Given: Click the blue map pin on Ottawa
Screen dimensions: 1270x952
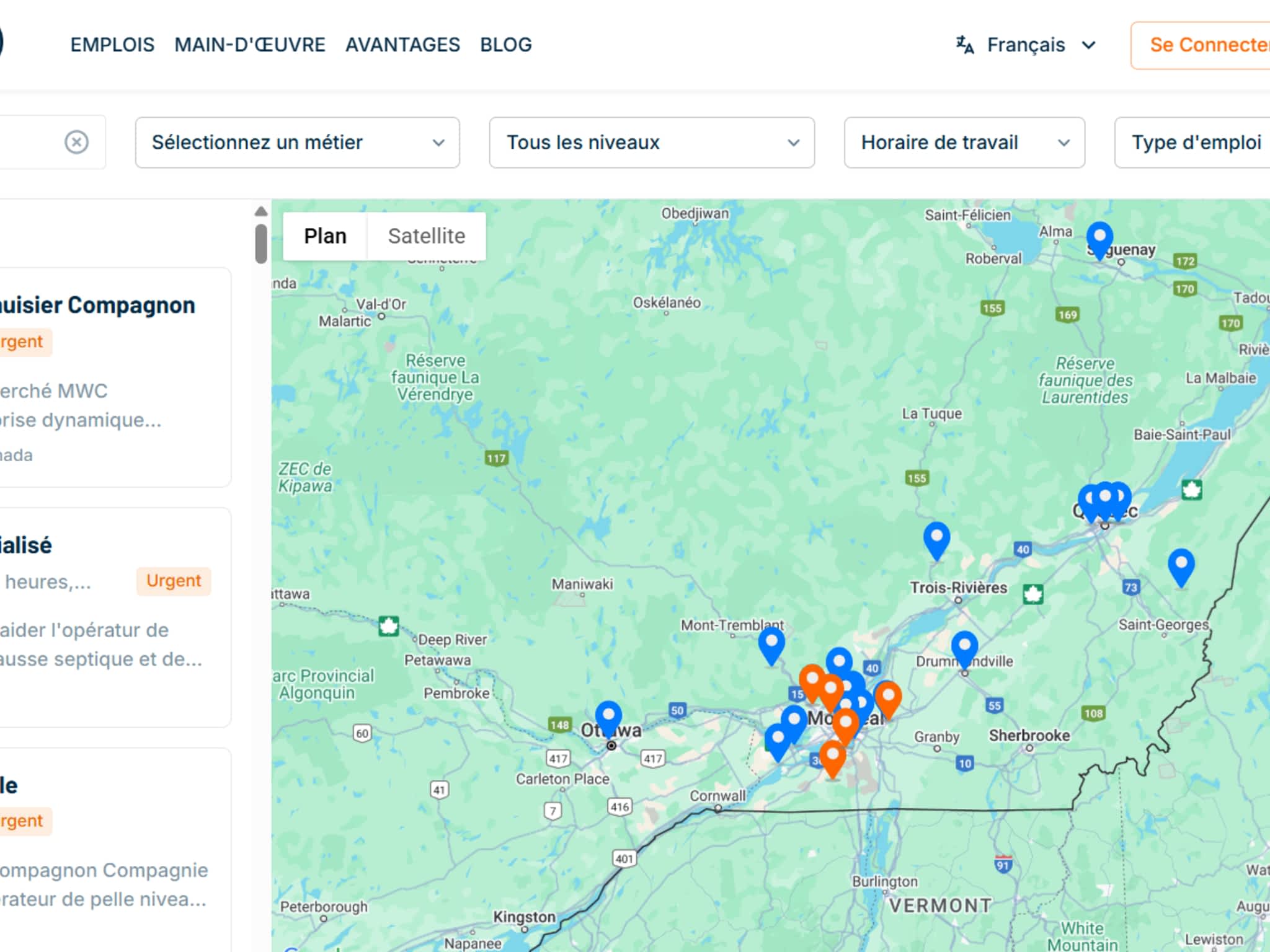Looking at the screenshot, I should click(608, 716).
